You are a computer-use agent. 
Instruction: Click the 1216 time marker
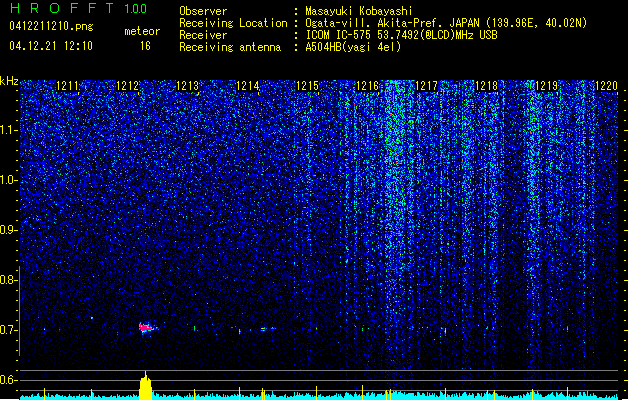[367, 86]
